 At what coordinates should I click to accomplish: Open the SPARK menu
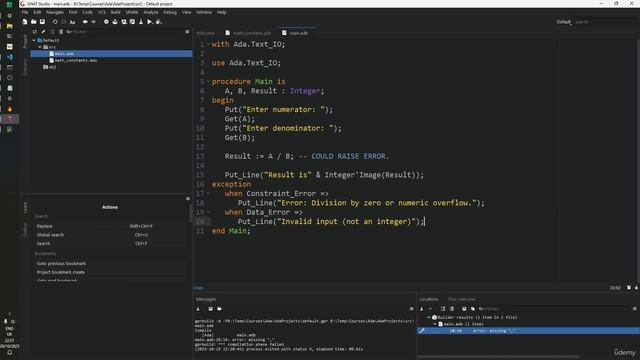[x=131, y=12]
